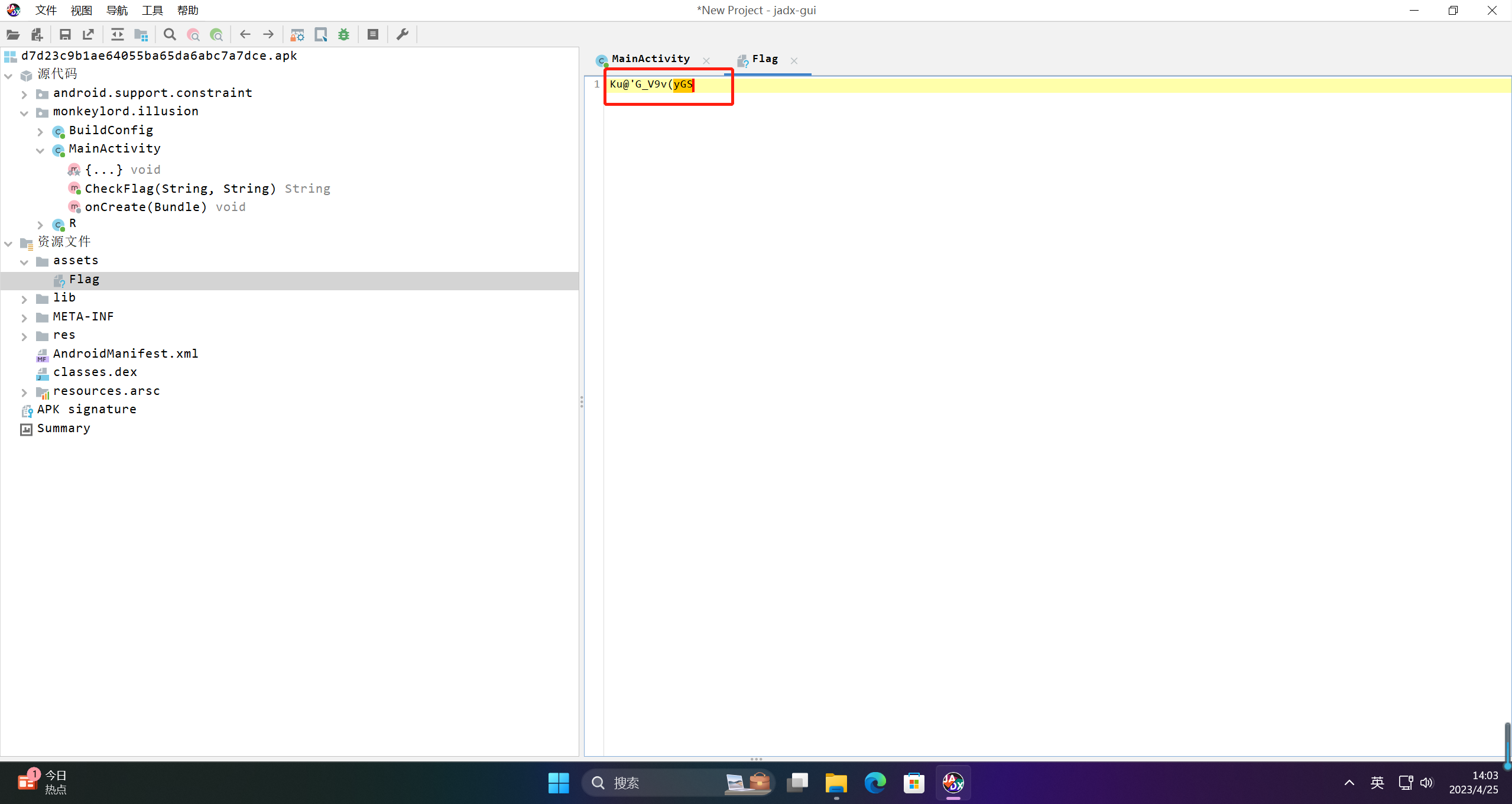Navigate back with the left arrow
This screenshot has width=1512, height=804.
[x=245, y=35]
